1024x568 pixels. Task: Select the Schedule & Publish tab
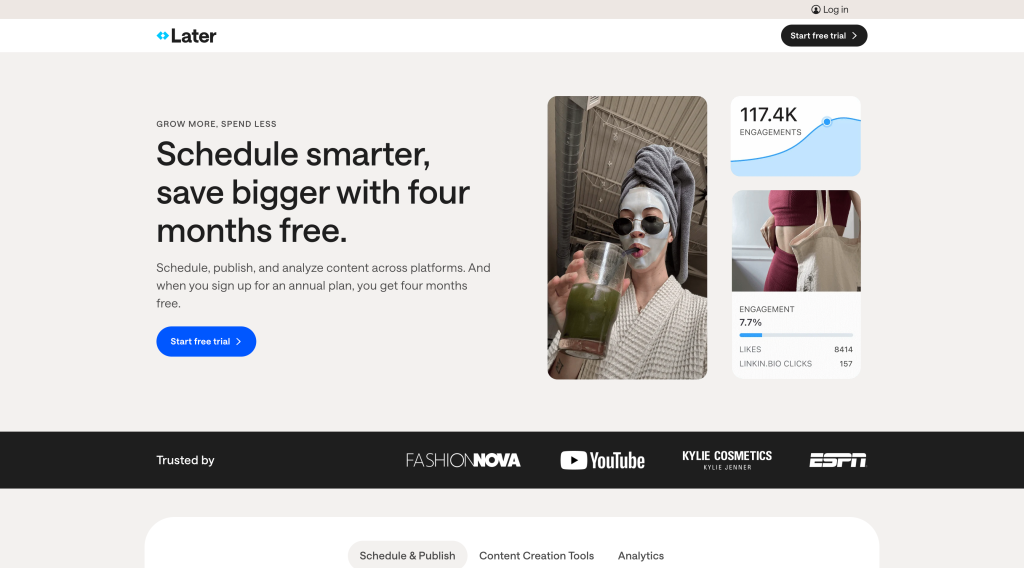click(x=408, y=556)
